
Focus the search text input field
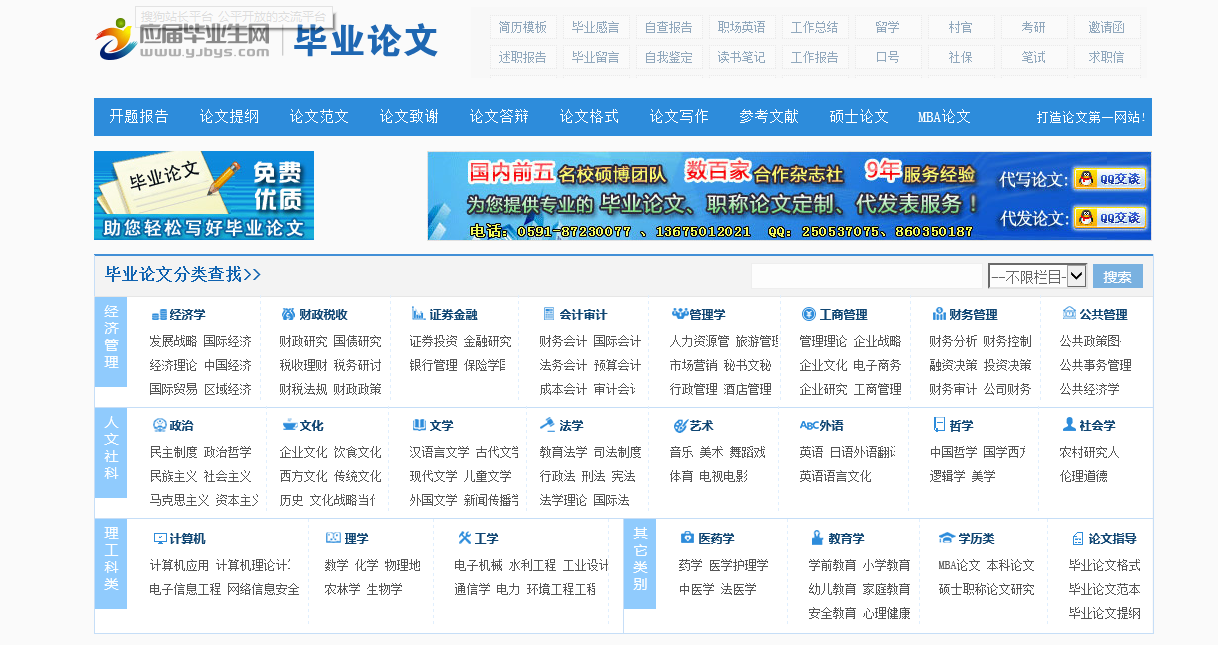(867, 276)
